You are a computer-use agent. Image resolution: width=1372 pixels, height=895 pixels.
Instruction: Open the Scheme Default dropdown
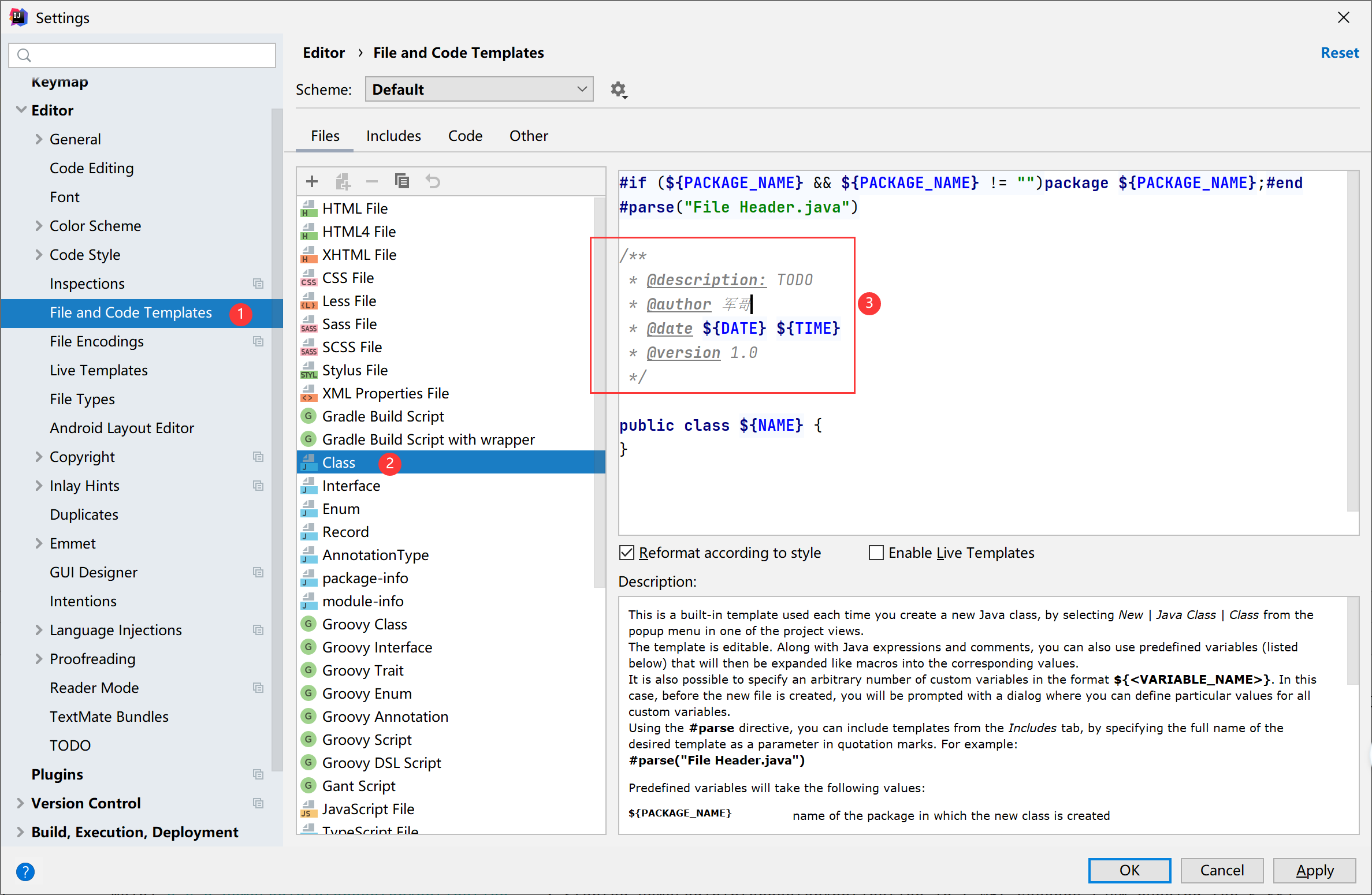pos(479,89)
